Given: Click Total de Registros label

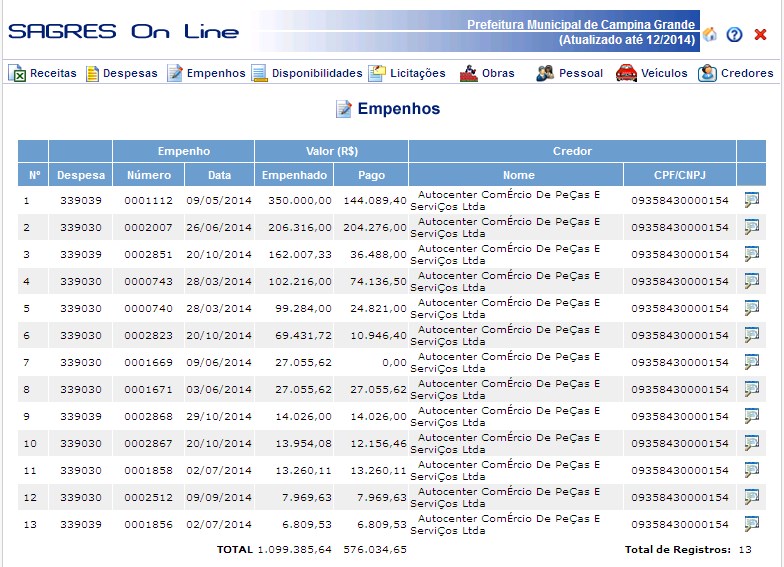Looking at the screenshot, I should point(678,550).
